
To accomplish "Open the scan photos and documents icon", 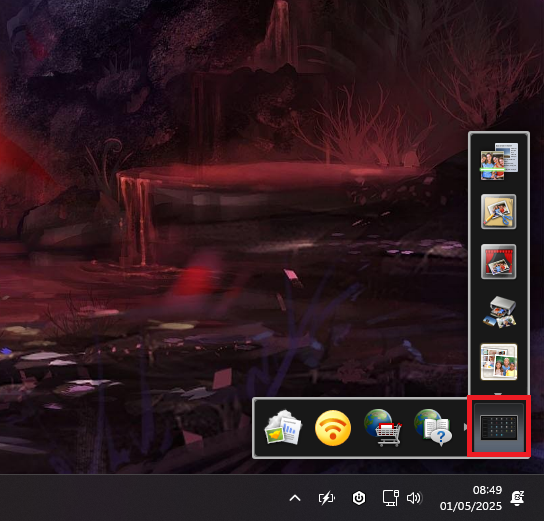I will 499,161.
